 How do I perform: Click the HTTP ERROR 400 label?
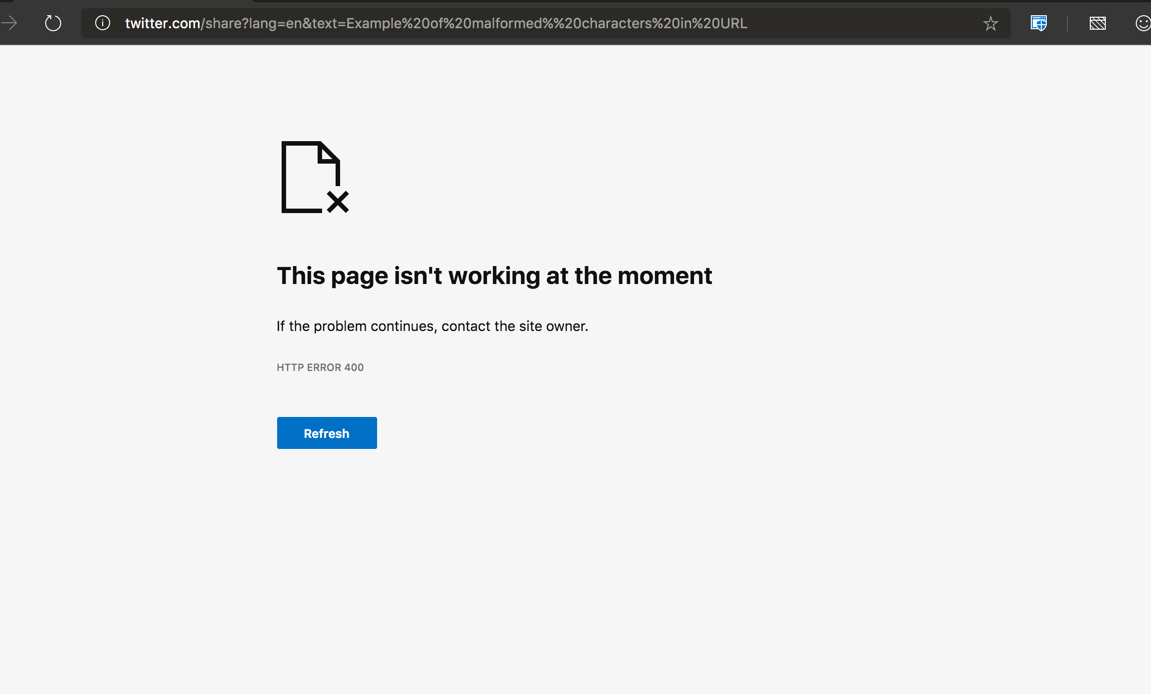click(320, 367)
